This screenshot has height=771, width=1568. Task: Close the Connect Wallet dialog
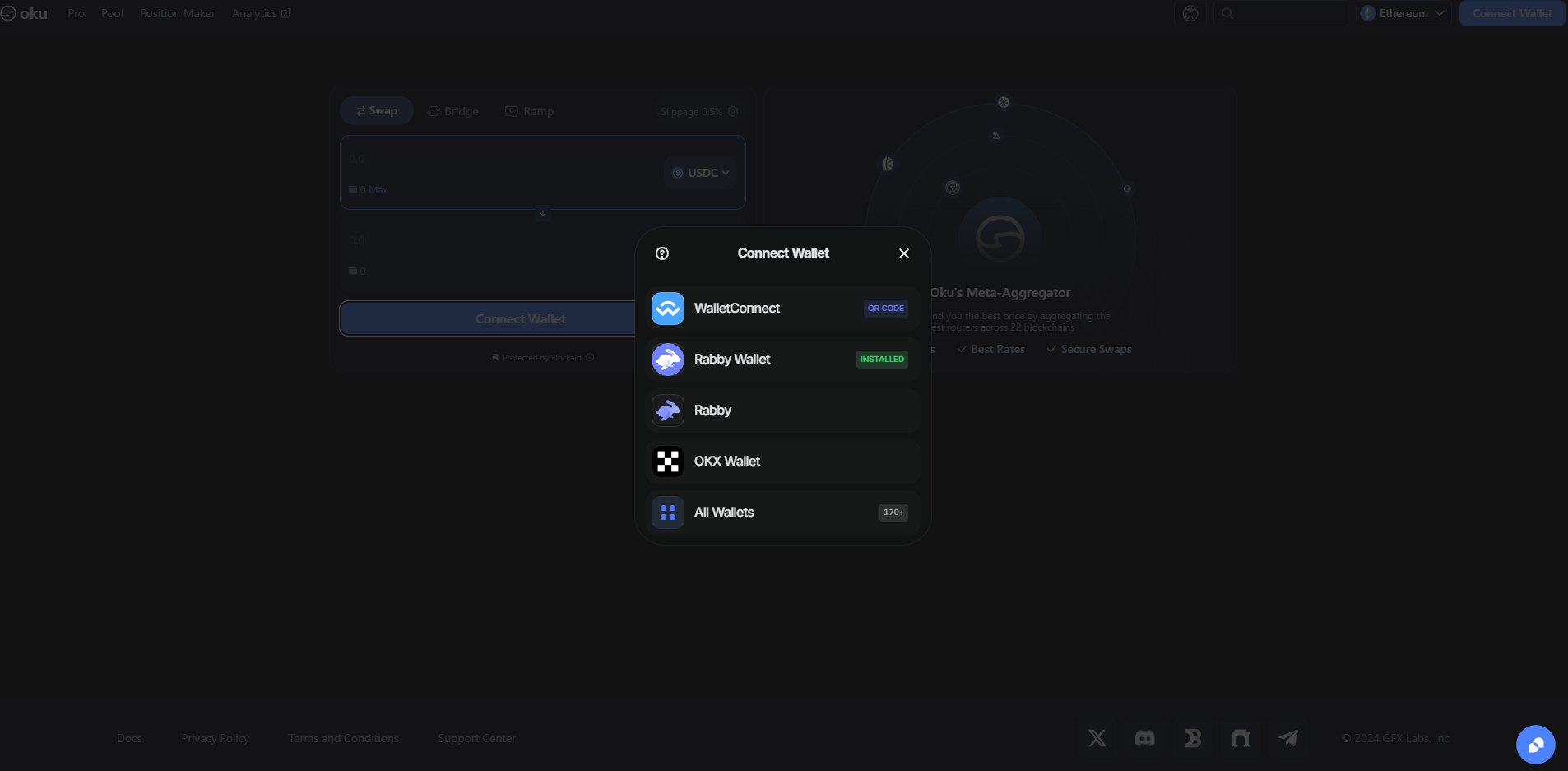903,253
